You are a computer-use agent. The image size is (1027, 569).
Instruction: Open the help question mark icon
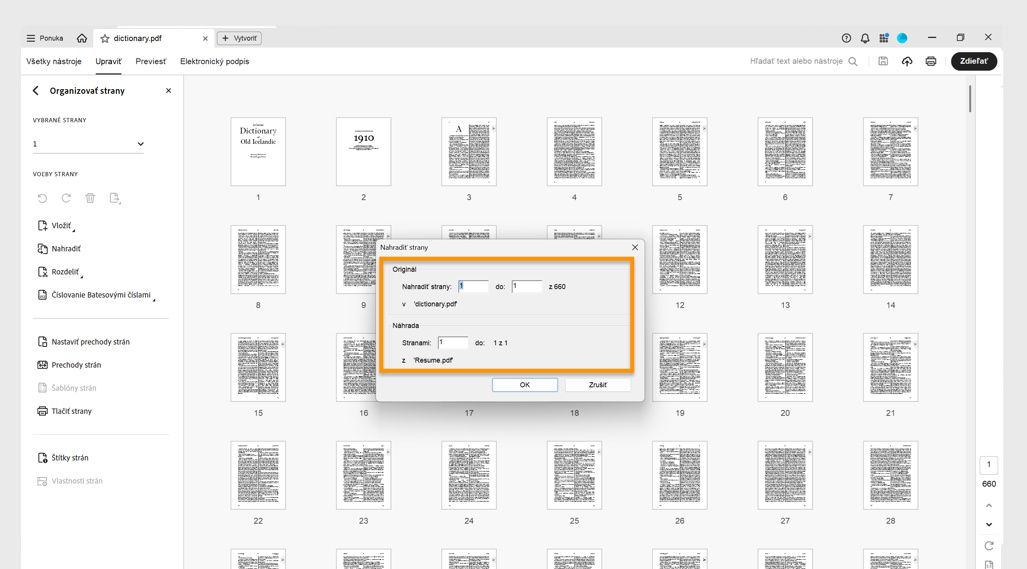[x=846, y=38]
